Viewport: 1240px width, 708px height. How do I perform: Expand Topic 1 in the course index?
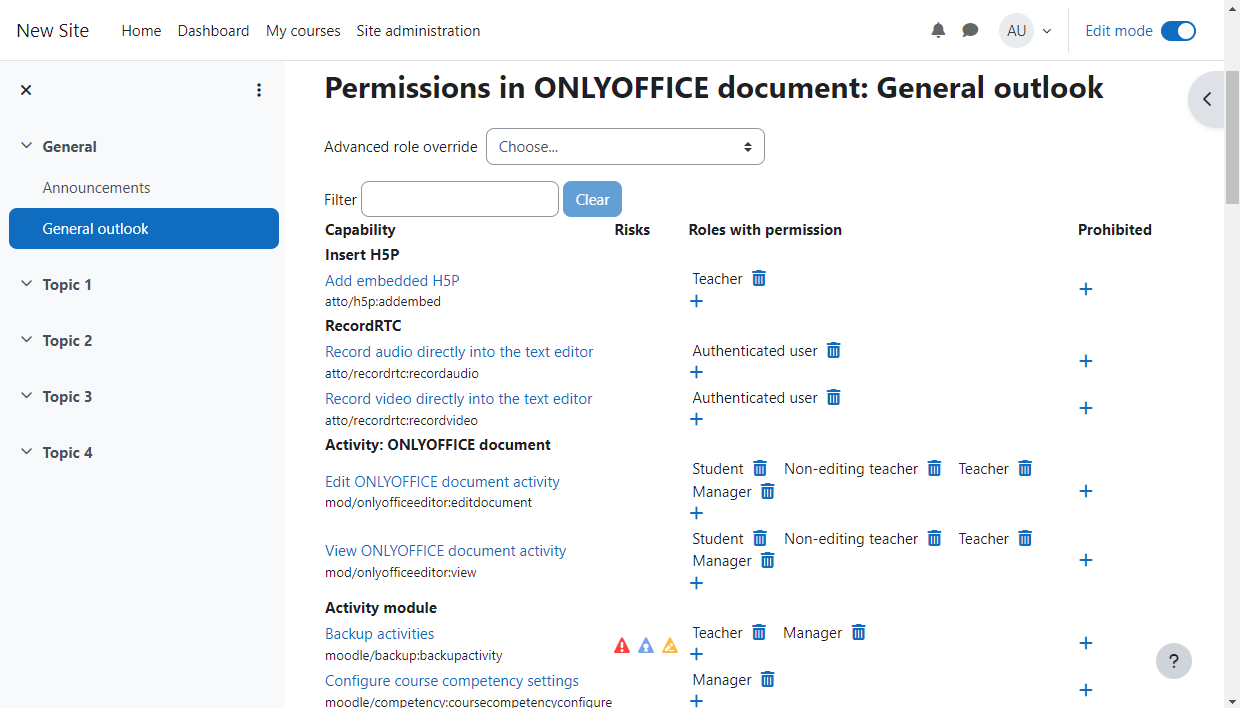coord(27,285)
